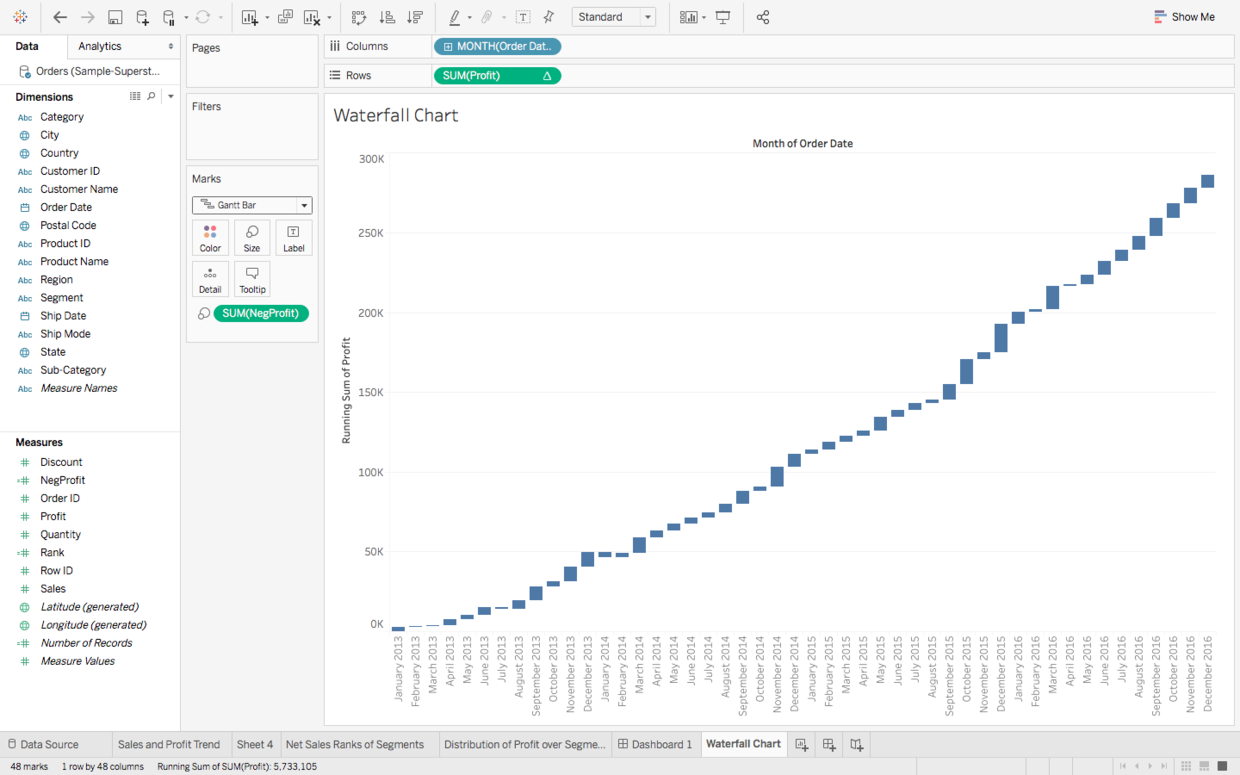Toggle the Show Me panel
Image resolution: width=1240 pixels, height=775 pixels.
coord(1185,17)
